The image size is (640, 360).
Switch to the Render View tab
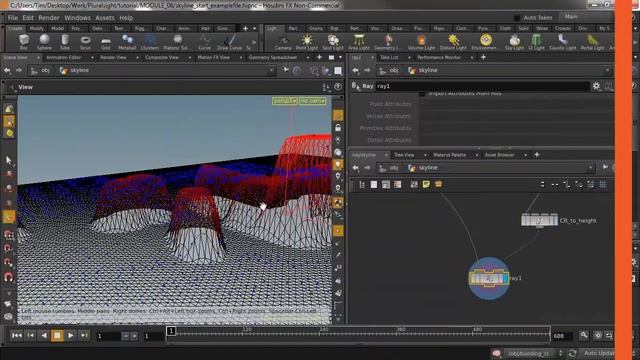[x=113, y=58]
